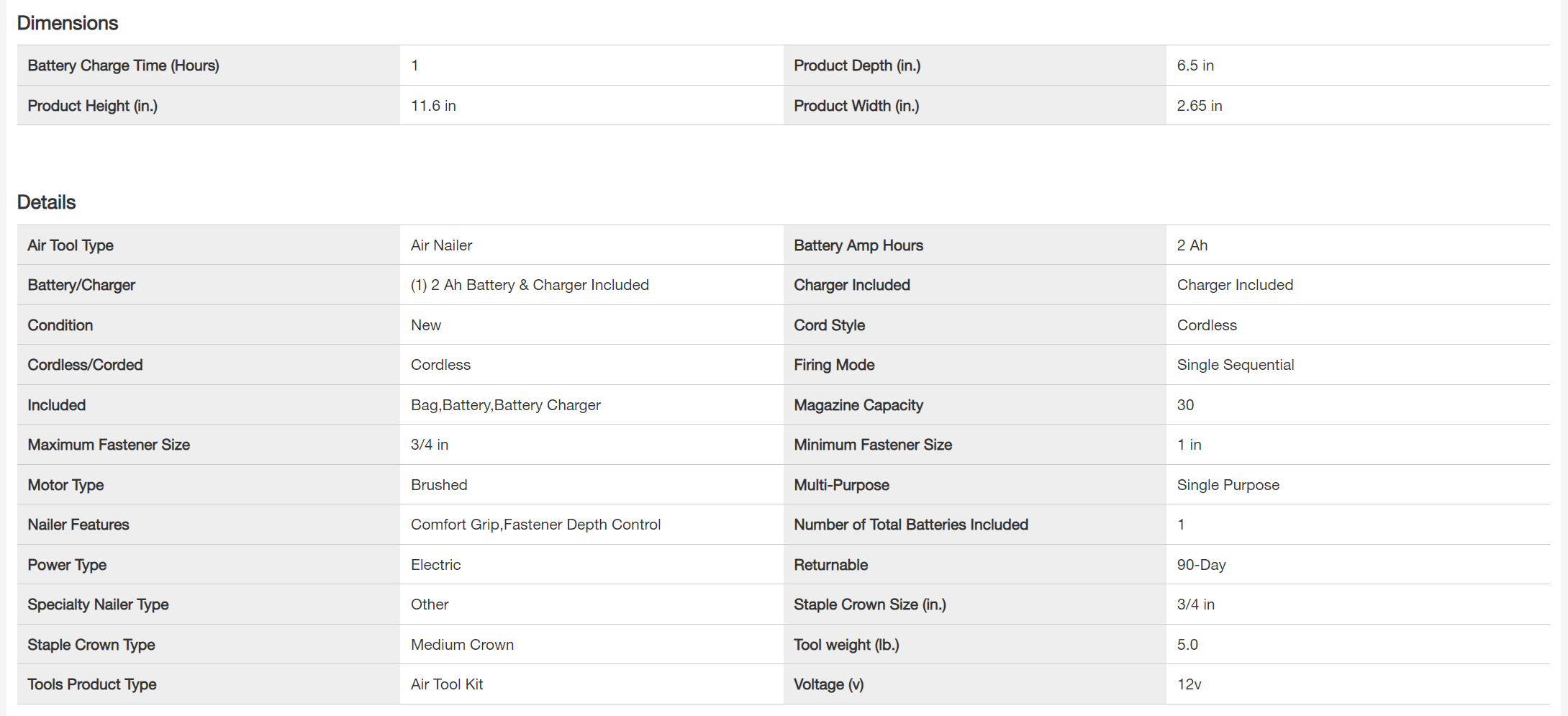Viewport: 1568px width, 716px height.
Task: Click the Comfort Grip,Fastener Depth Control text
Action: point(535,525)
